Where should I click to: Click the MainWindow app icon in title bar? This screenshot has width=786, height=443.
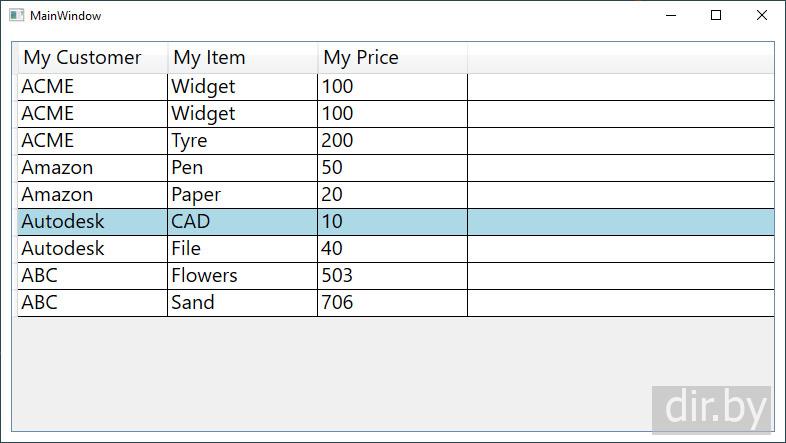(16, 15)
